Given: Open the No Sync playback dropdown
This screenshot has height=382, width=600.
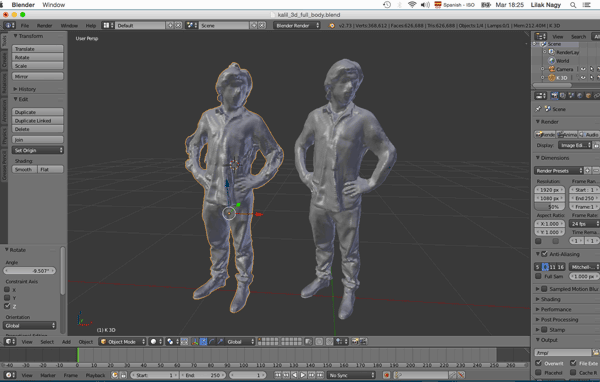Looking at the screenshot, I should (x=351, y=375).
